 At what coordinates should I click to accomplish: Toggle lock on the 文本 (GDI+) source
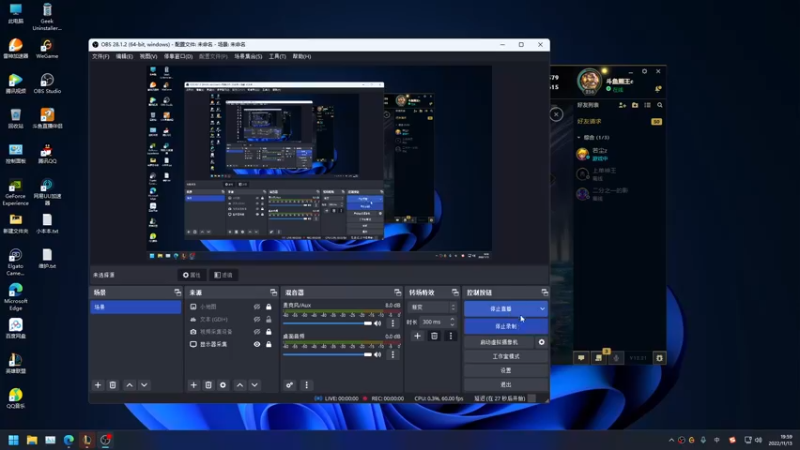(269, 319)
